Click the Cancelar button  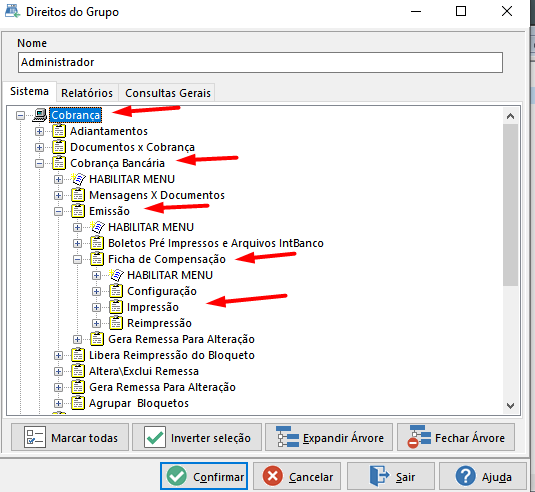297,476
